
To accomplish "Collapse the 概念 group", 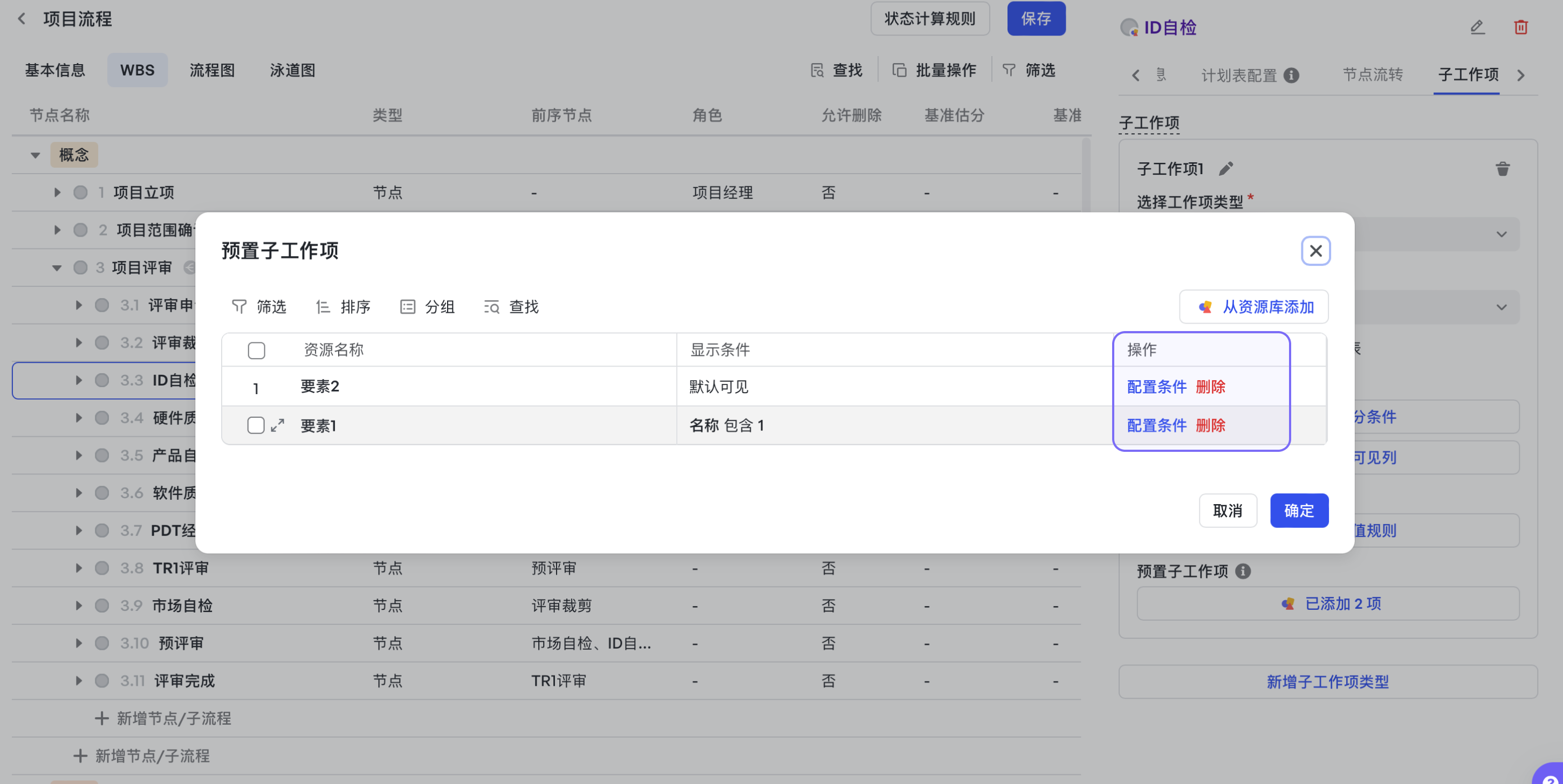I will (36, 155).
